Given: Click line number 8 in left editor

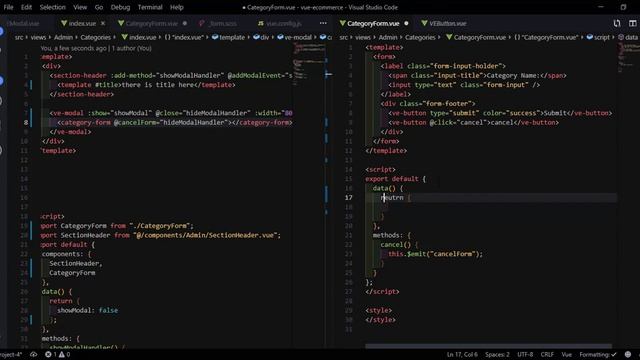Looking at the screenshot, I should [26, 122].
